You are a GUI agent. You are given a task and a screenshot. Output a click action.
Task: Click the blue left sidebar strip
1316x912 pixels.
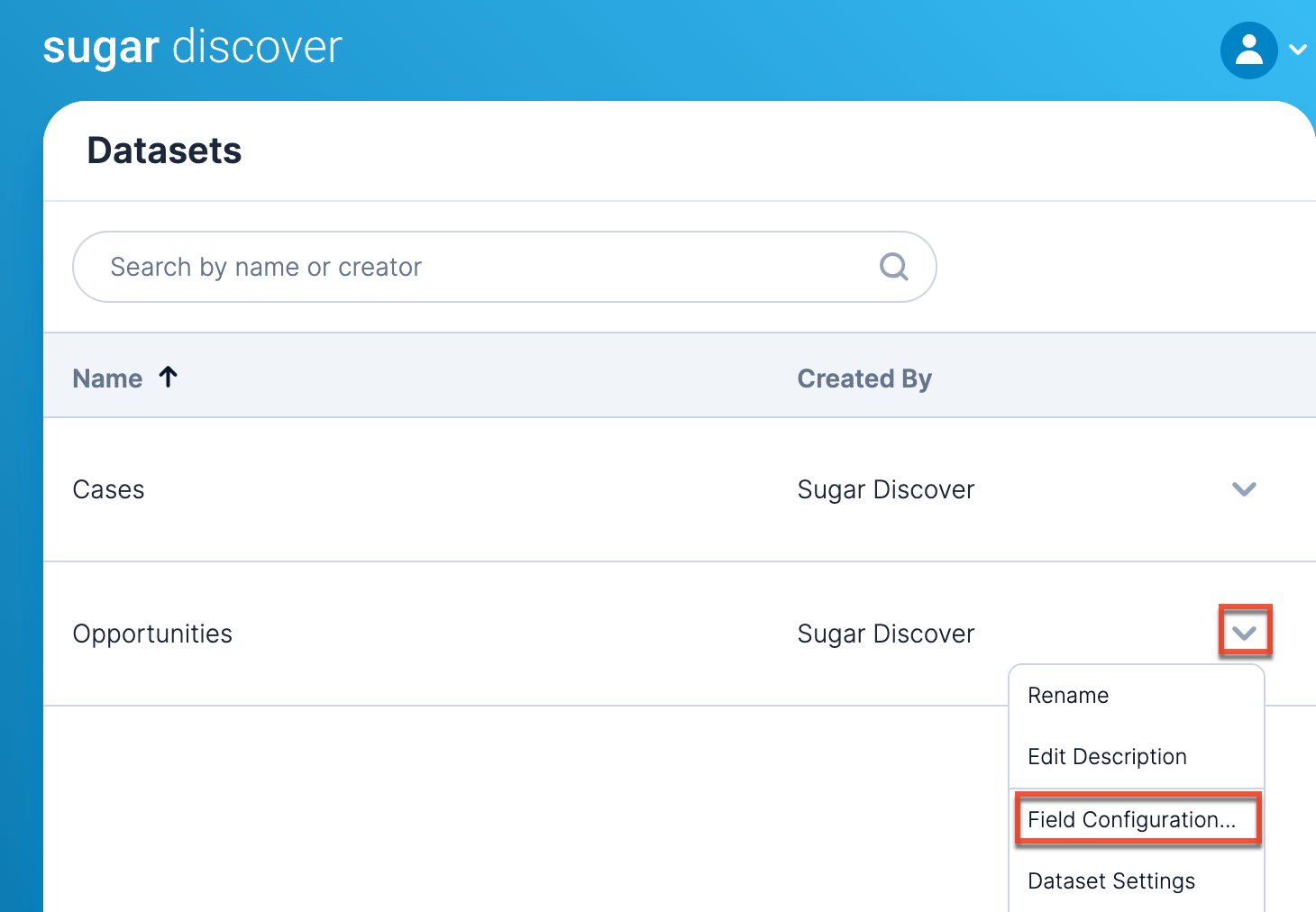21,541
